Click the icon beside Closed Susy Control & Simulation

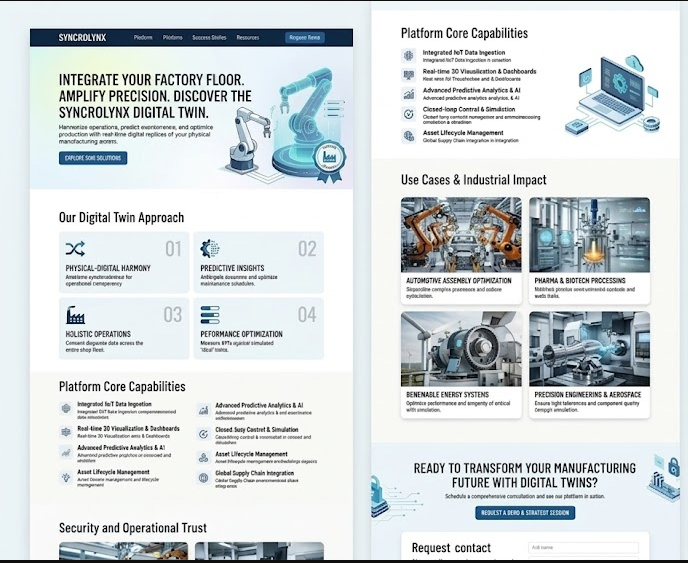pos(203,434)
